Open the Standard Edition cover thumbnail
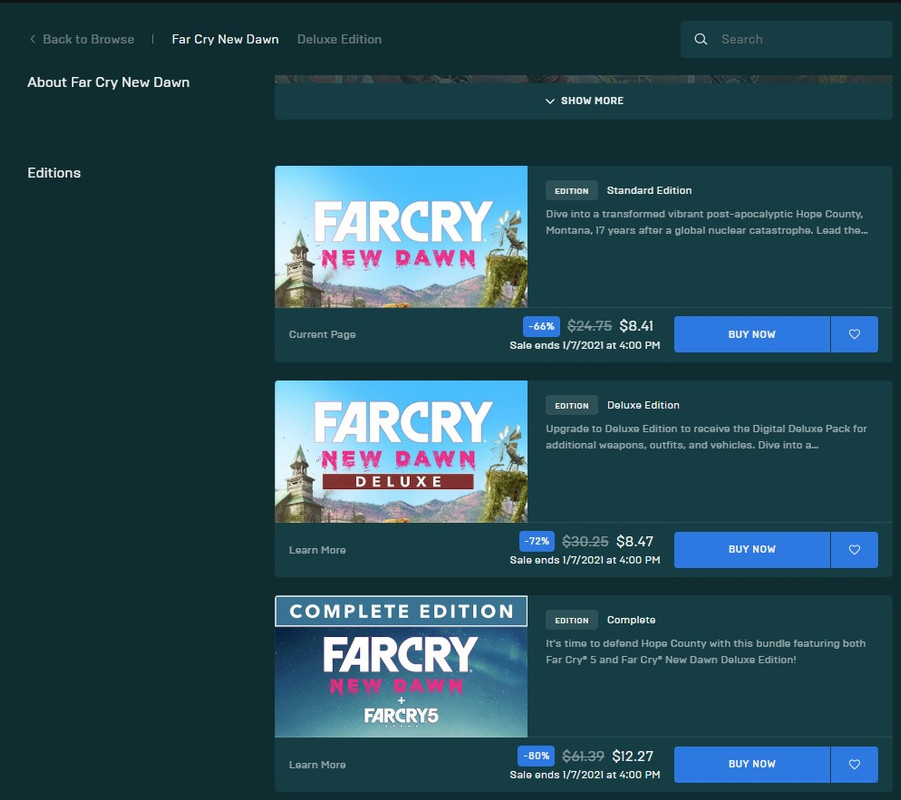 401,237
